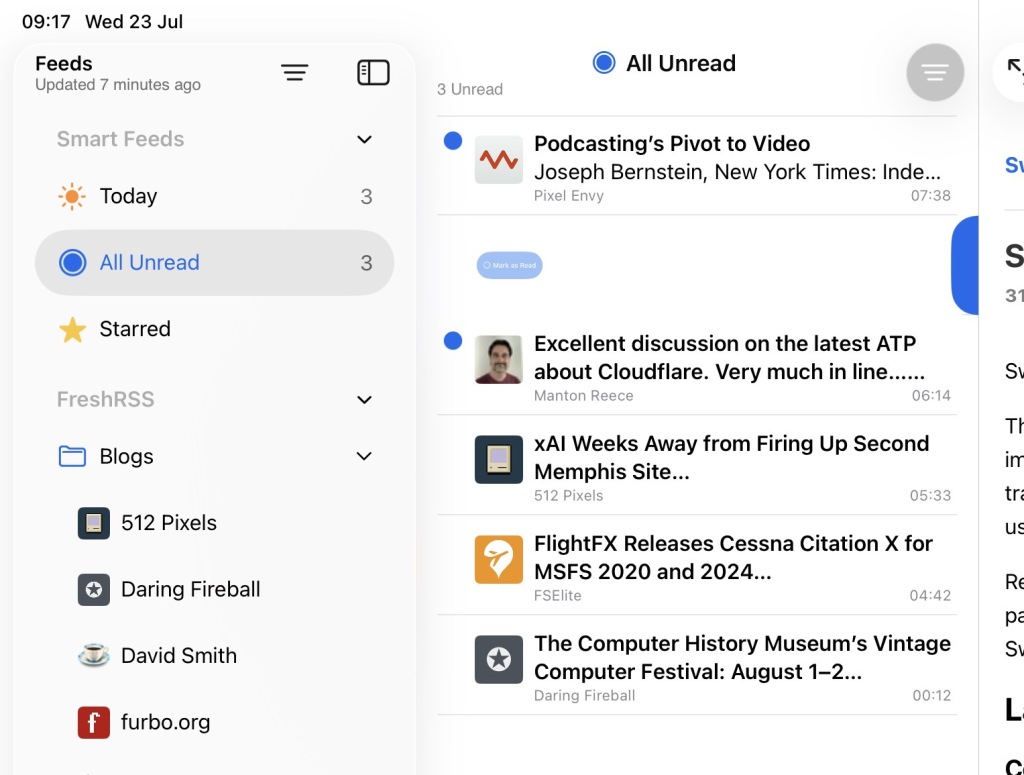Click the blue circle in All Unread header
The width and height of the screenshot is (1024, 775).
[604, 63]
